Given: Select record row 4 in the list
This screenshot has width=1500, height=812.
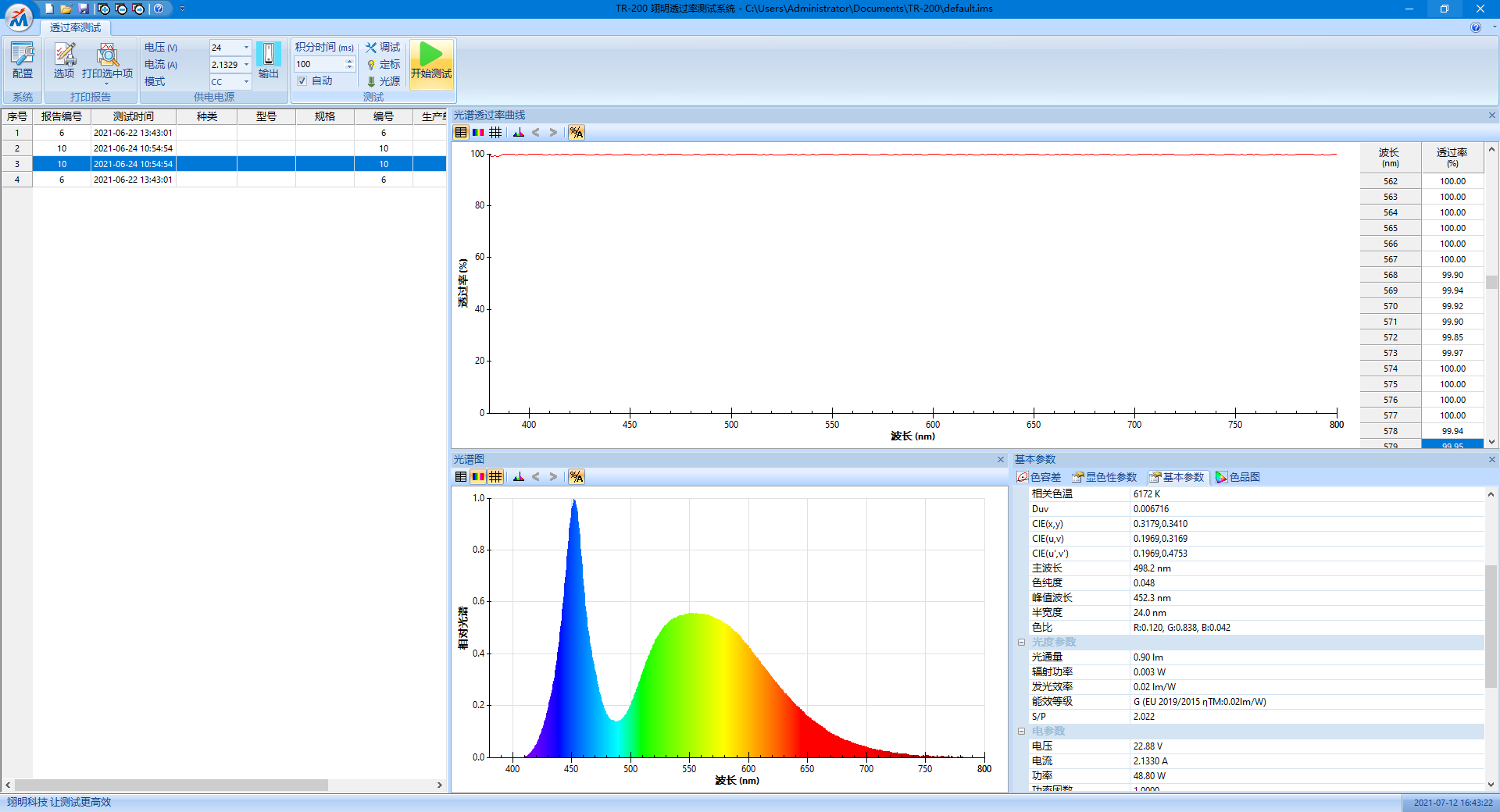Looking at the screenshot, I should (223, 180).
